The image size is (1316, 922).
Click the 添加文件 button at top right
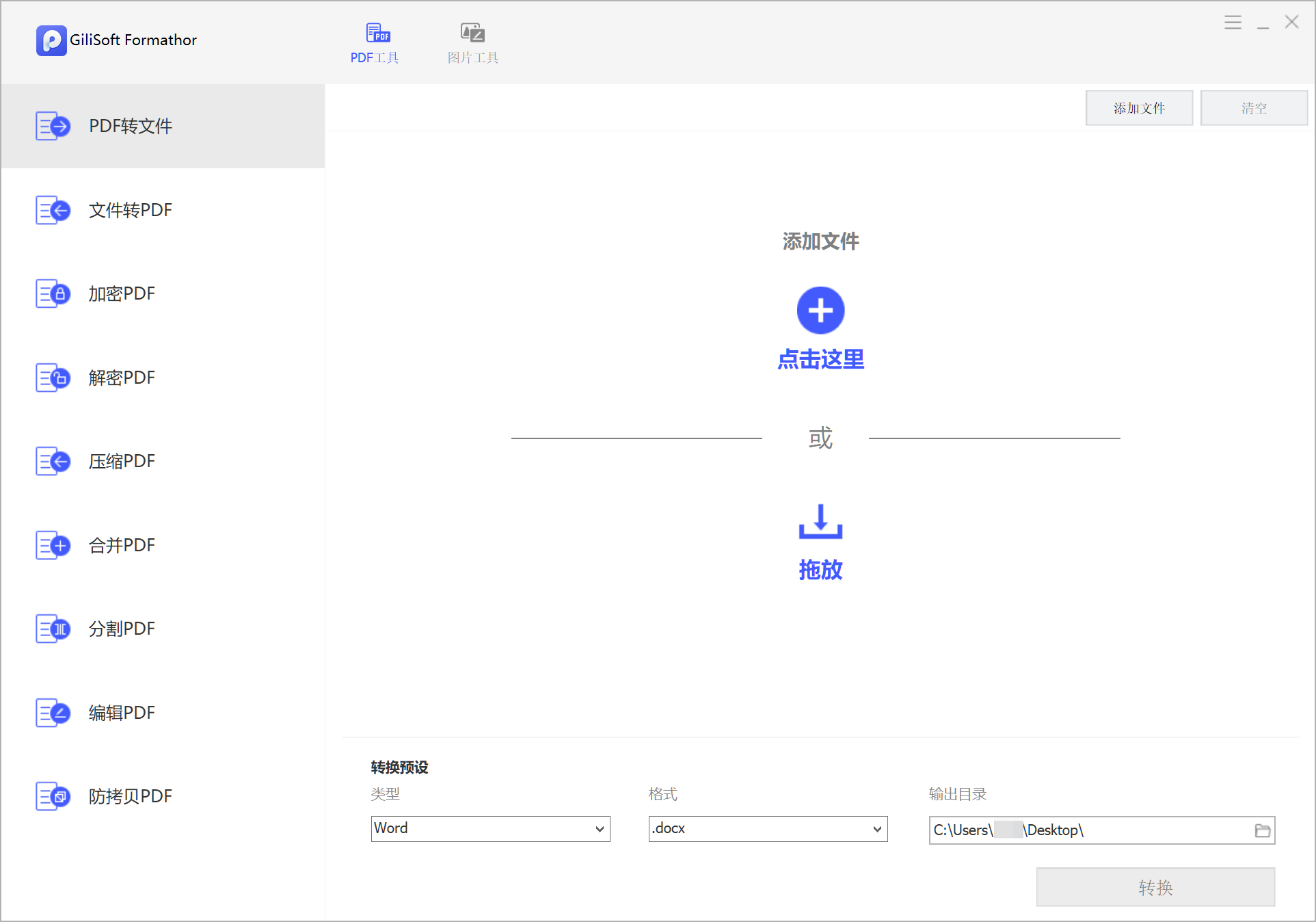click(x=1139, y=108)
